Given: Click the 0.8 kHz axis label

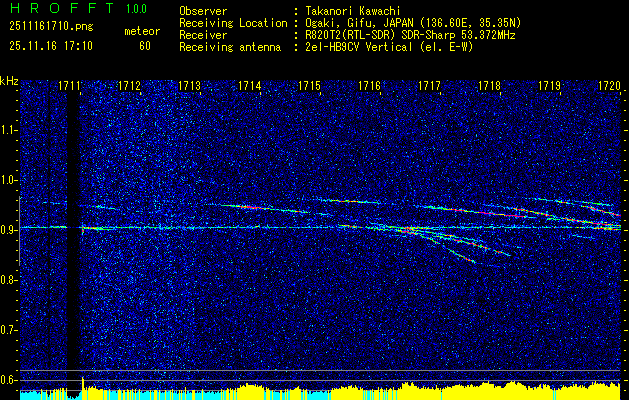Looking at the screenshot, I should click(8, 280).
